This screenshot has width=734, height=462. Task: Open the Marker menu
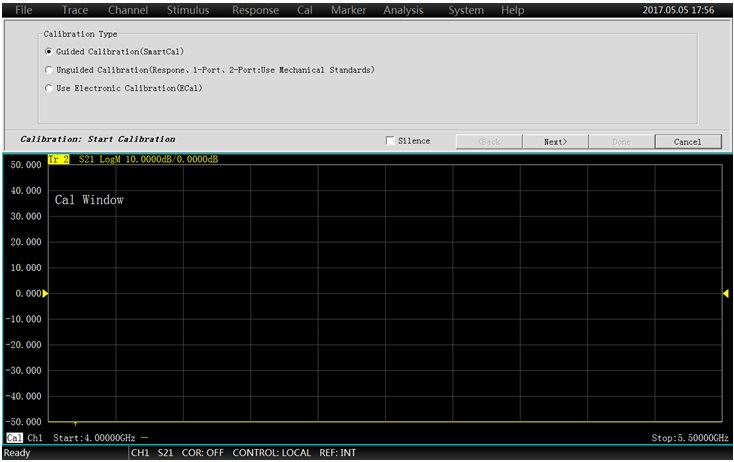348,10
